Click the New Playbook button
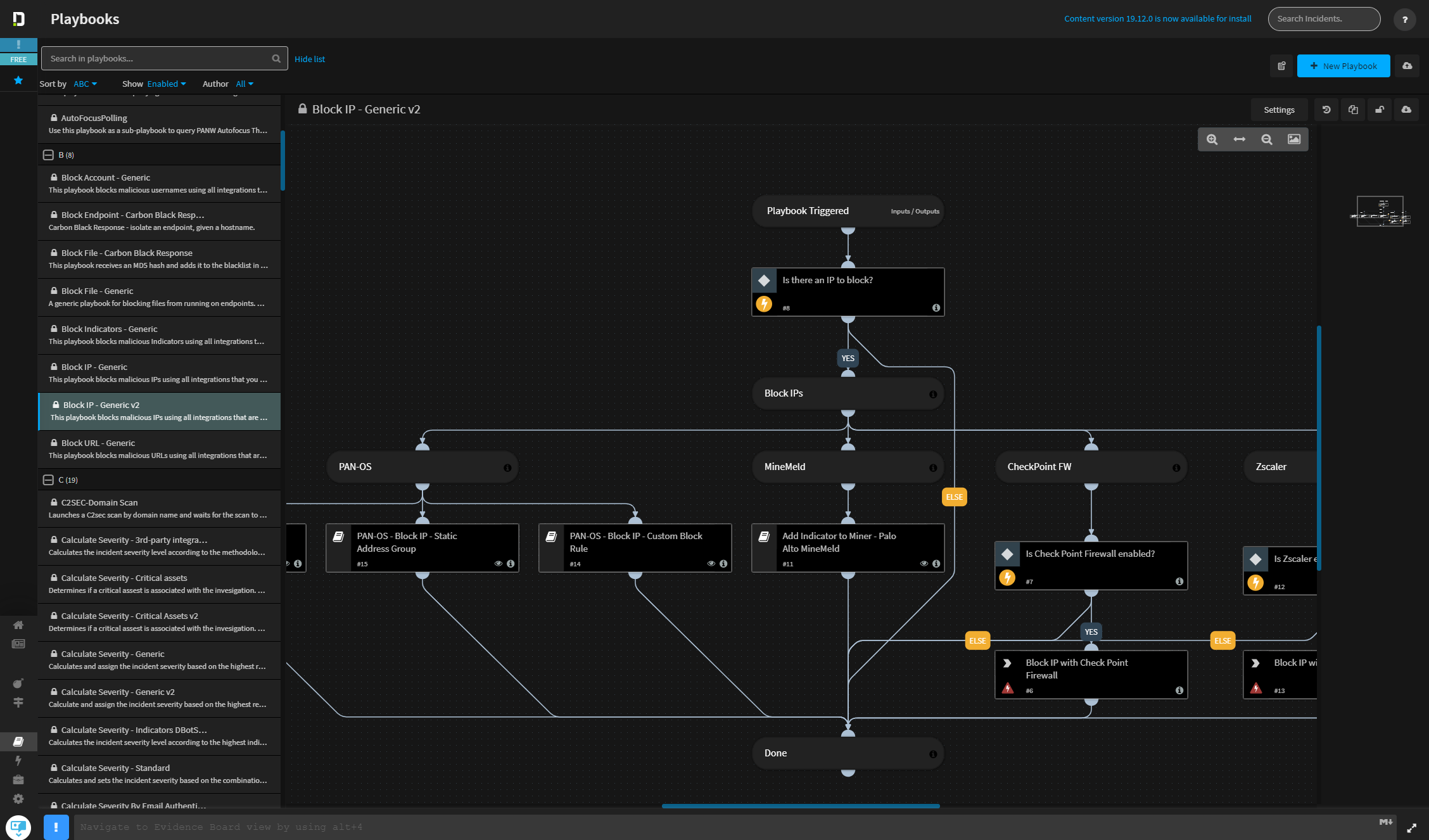Viewport: 1429px width, 840px height. point(1343,66)
